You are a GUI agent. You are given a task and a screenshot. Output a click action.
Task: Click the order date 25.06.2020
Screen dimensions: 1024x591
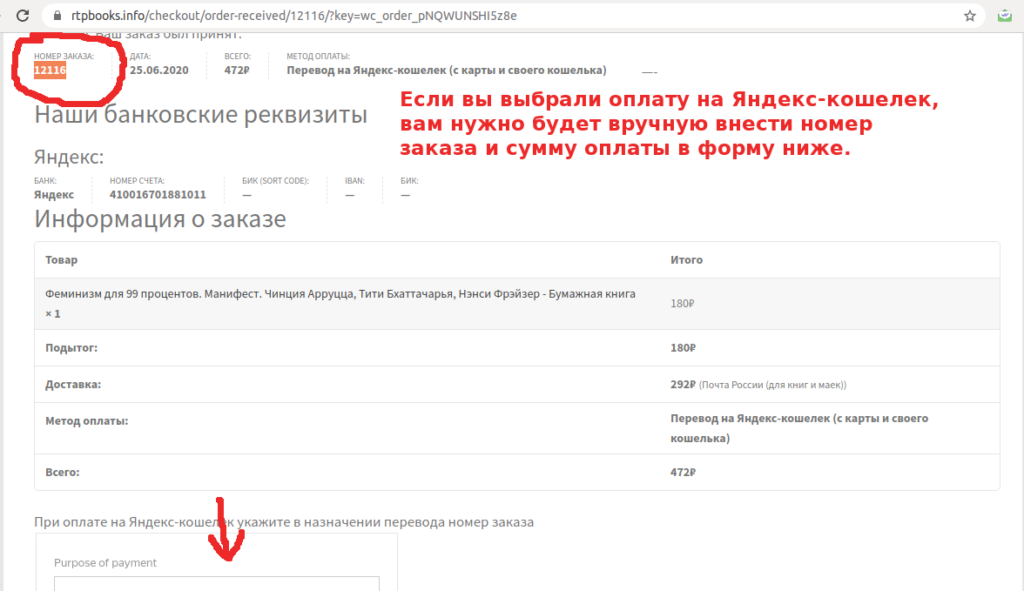159,71
